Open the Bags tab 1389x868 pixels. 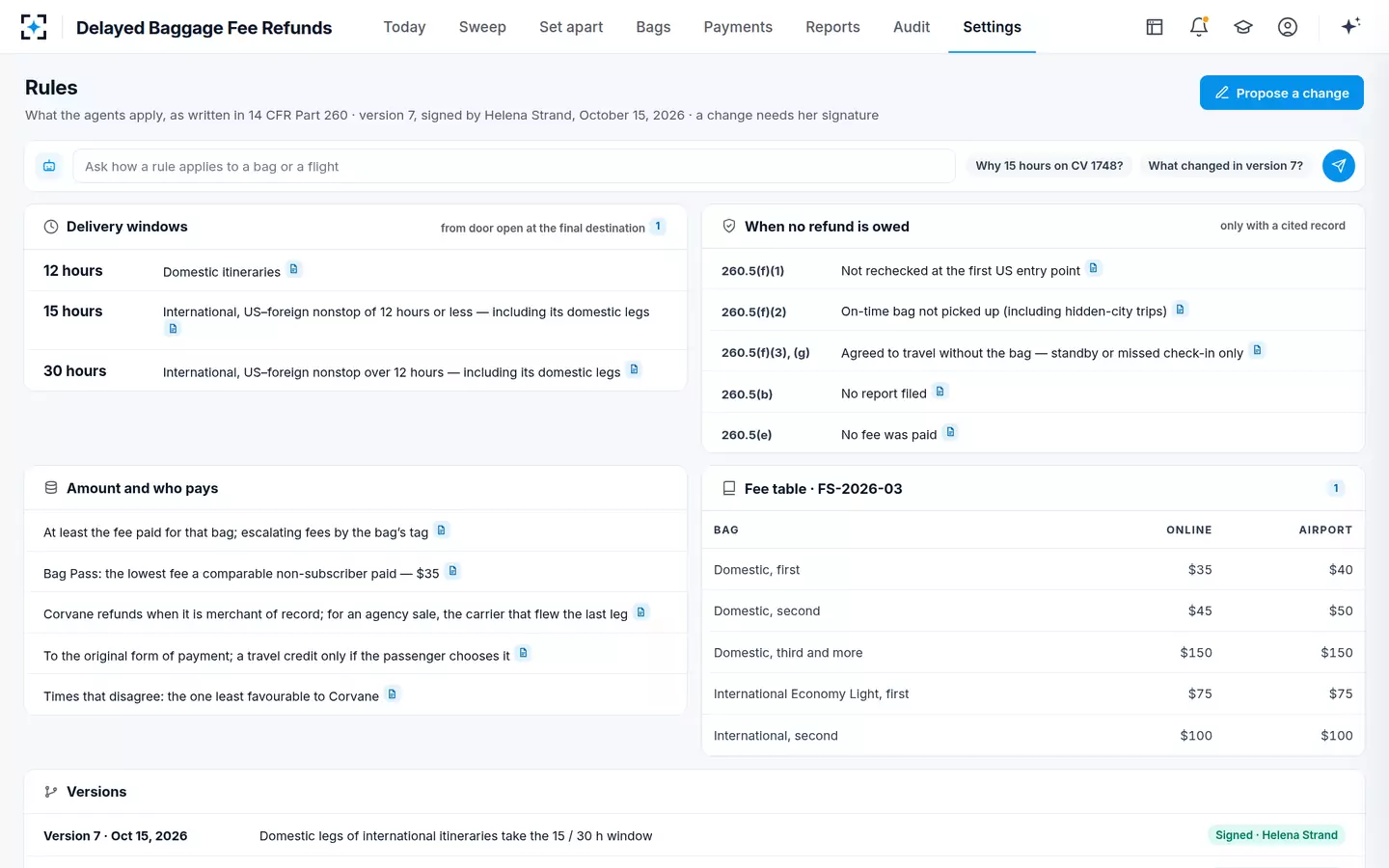pos(653,27)
